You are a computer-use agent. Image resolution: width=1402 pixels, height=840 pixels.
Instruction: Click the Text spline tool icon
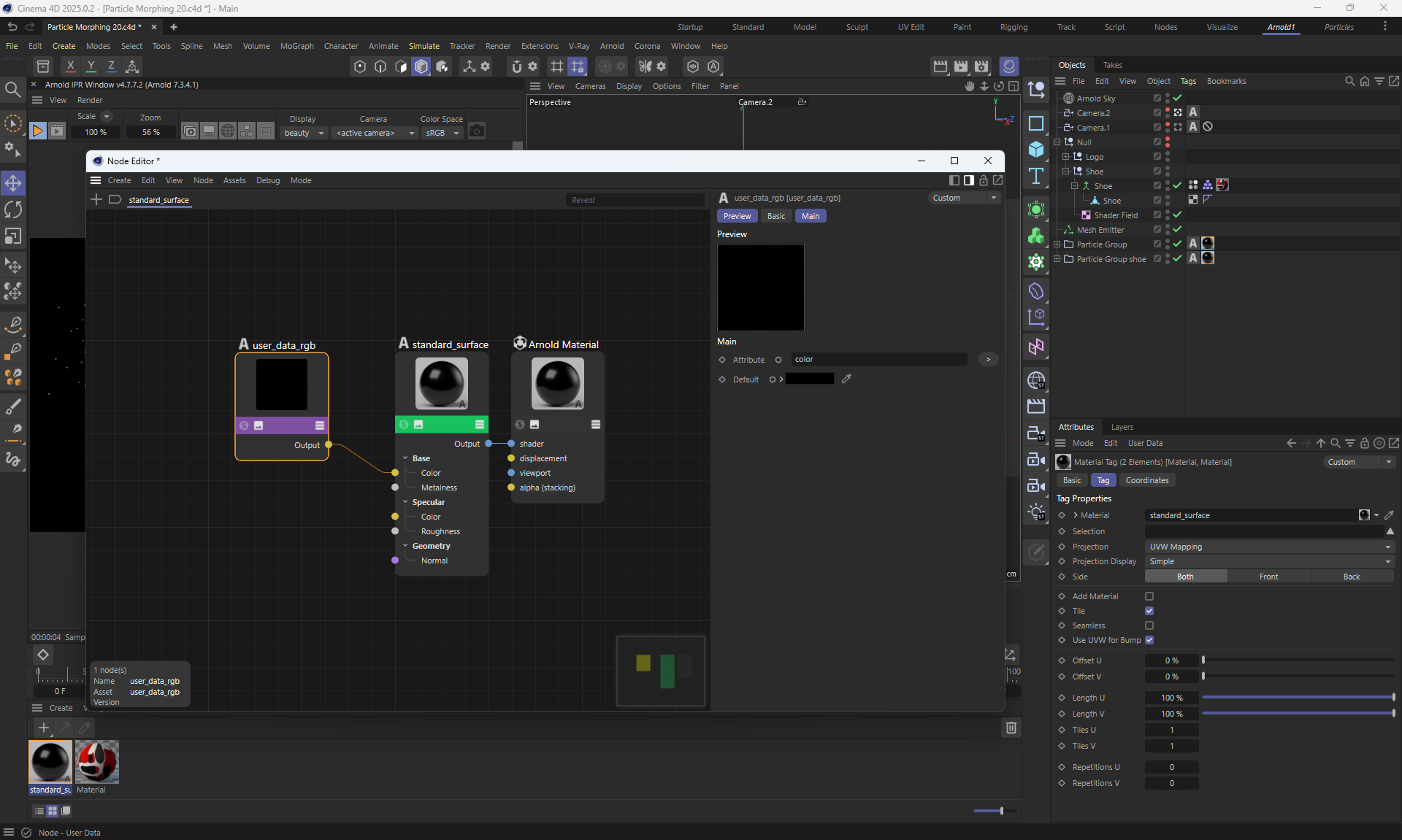(x=1035, y=176)
